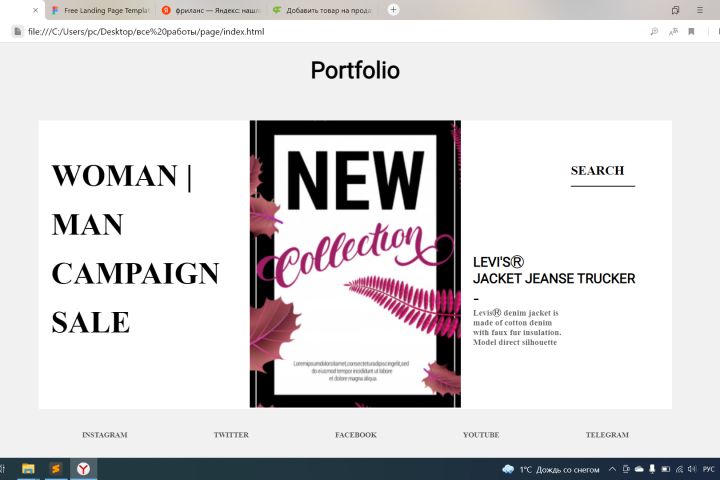
Task: Switch the РУС keyboard language indicator
Action: pos(709,469)
